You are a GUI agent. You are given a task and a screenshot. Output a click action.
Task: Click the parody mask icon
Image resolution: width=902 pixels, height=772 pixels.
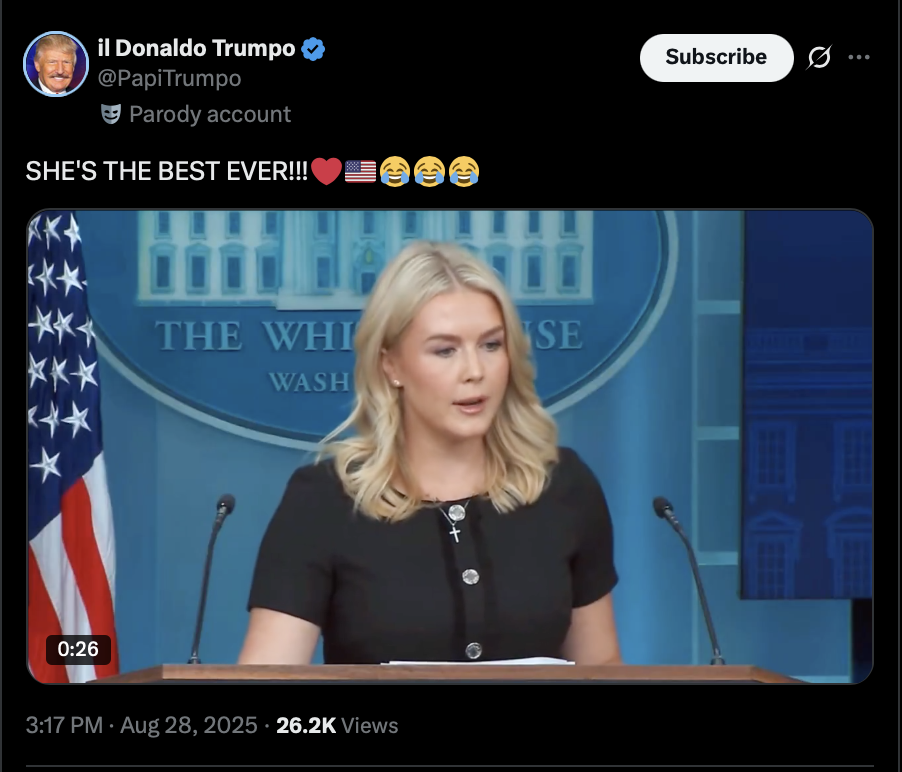point(110,114)
